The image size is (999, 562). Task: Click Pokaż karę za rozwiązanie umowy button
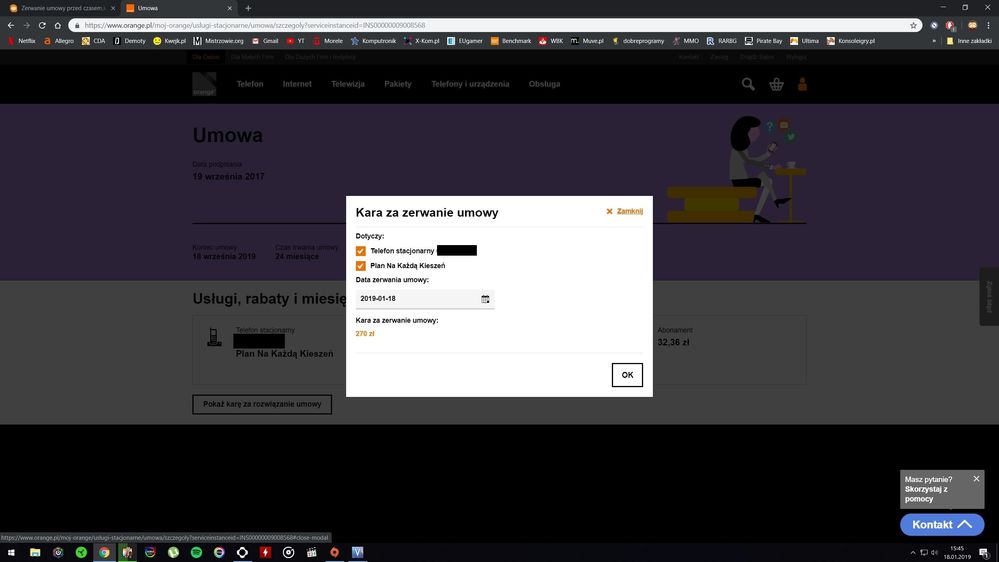pyautogui.click(x=262, y=404)
